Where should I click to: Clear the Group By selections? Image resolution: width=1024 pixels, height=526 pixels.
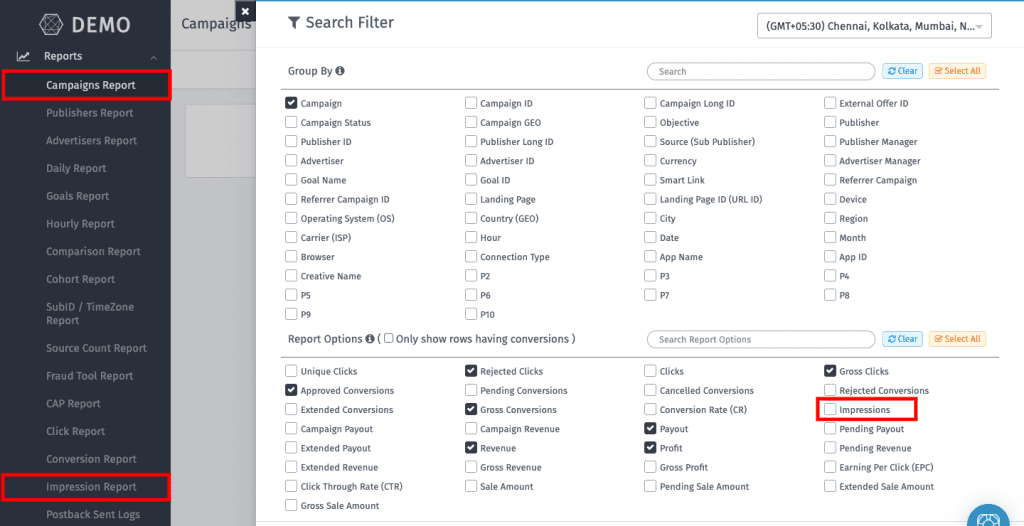pyautogui.click(x=902, y=71)
